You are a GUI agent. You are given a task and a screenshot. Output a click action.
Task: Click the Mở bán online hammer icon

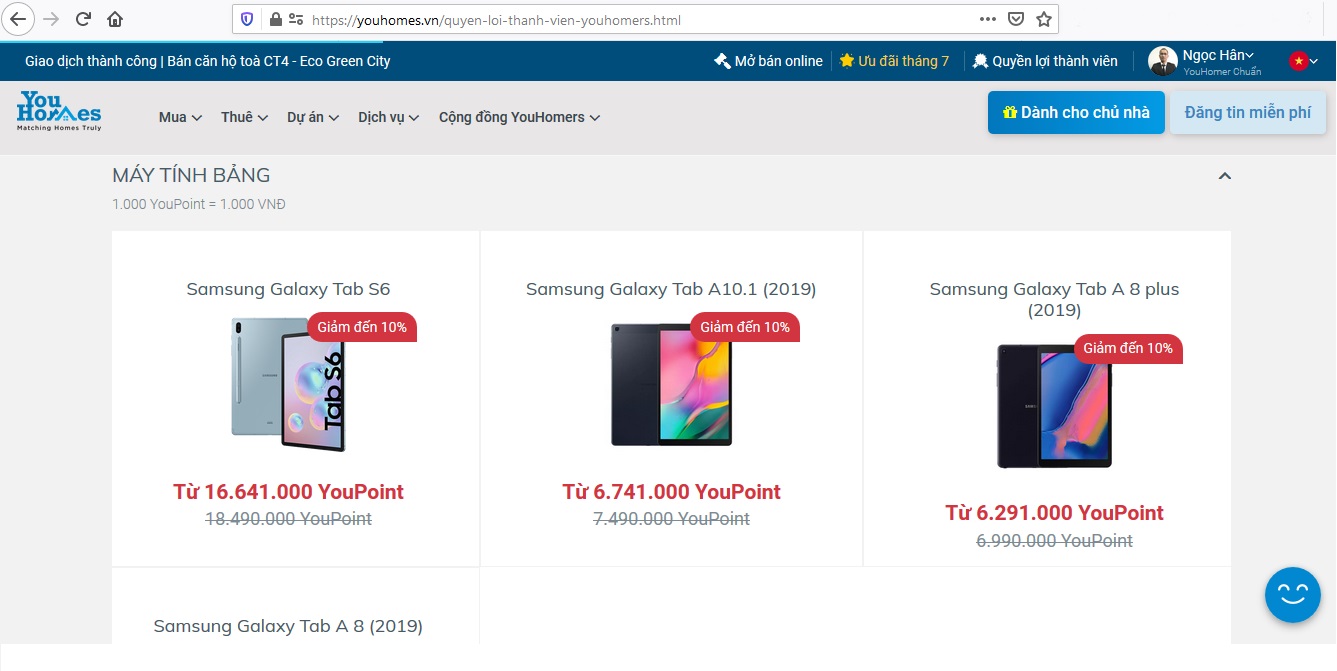click(x=721, y=60)
